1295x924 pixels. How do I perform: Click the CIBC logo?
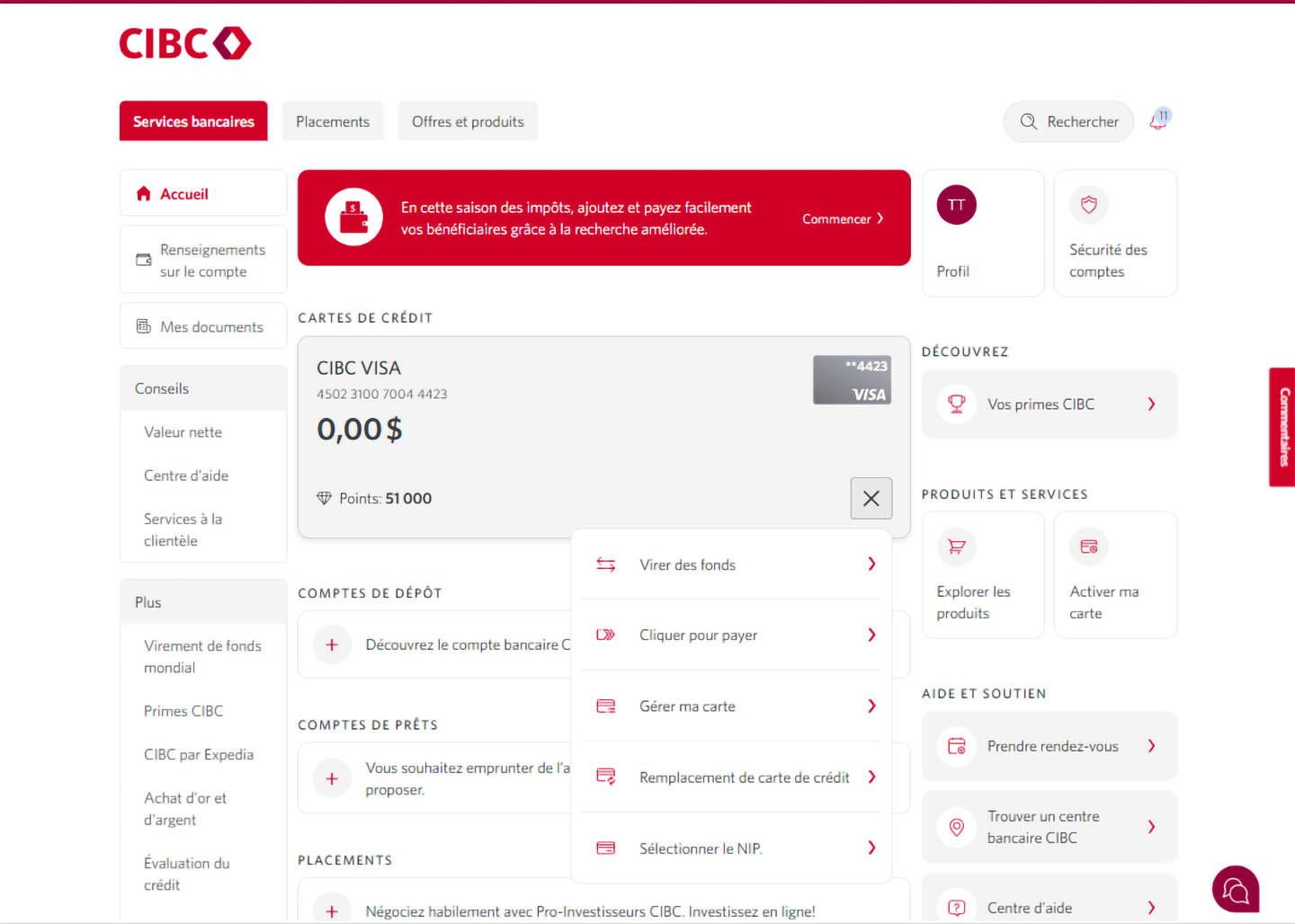click(x=185, y=43)
